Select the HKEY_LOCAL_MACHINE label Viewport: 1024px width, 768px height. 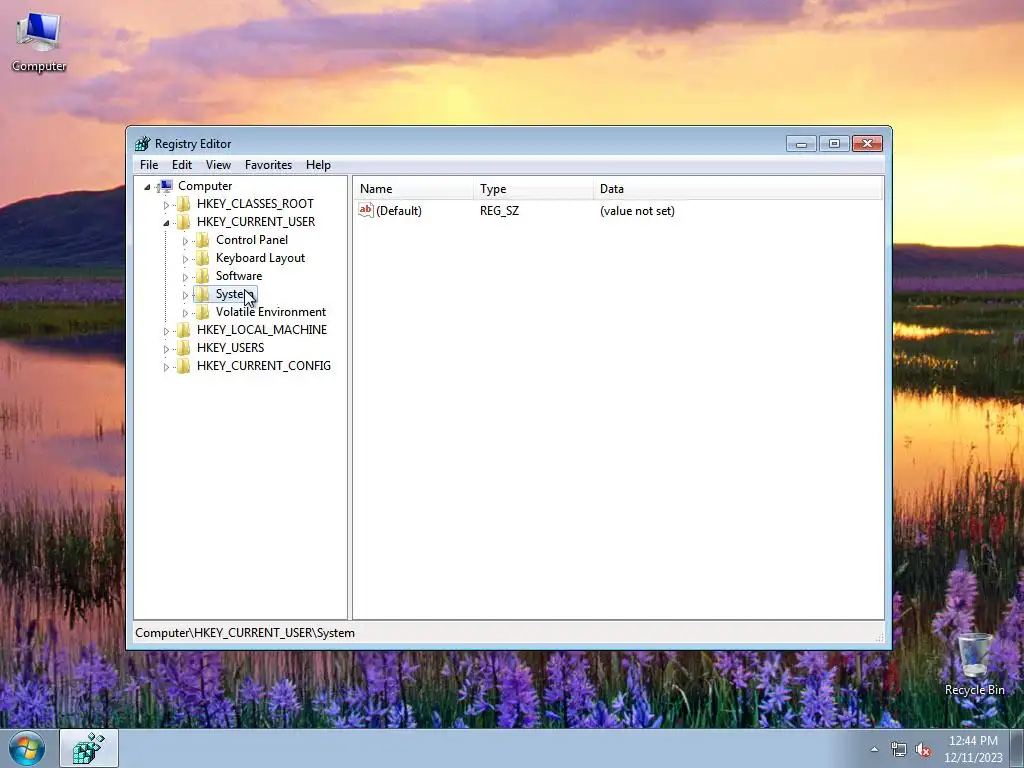point(262,330)
